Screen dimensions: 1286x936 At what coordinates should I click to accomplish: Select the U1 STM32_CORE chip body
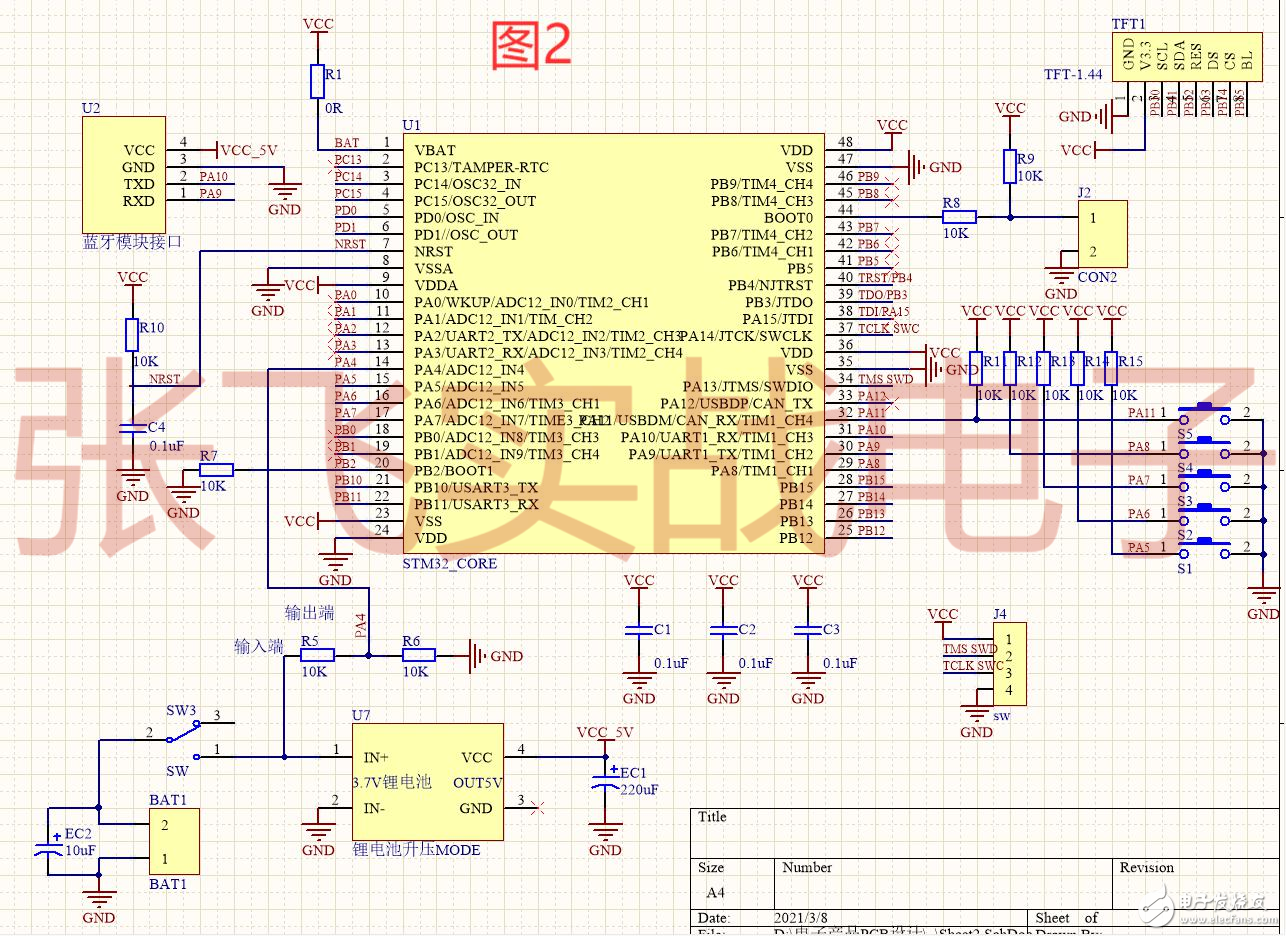[613, 344]
